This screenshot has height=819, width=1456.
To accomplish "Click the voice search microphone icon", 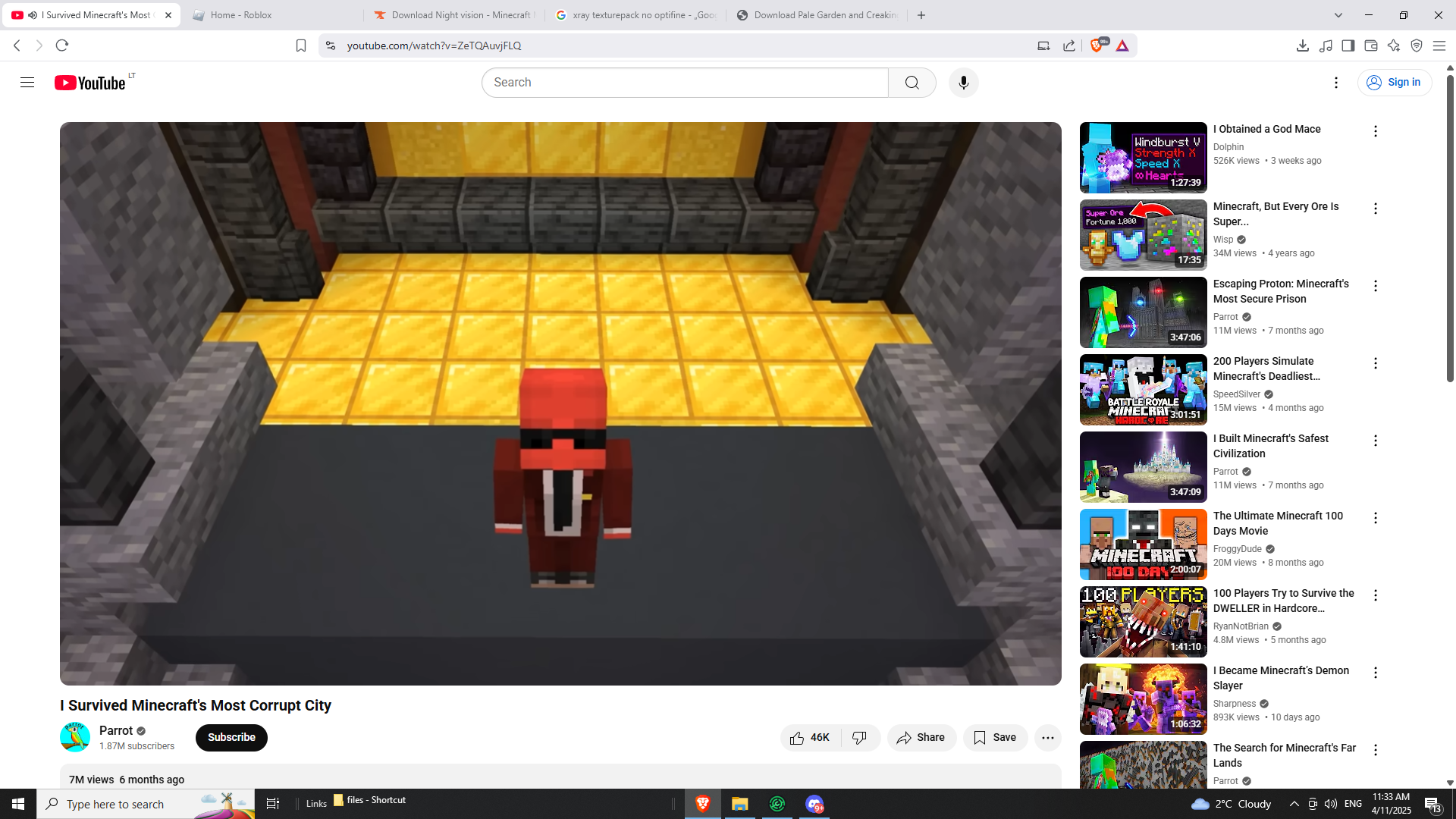I will coord(963,83).
